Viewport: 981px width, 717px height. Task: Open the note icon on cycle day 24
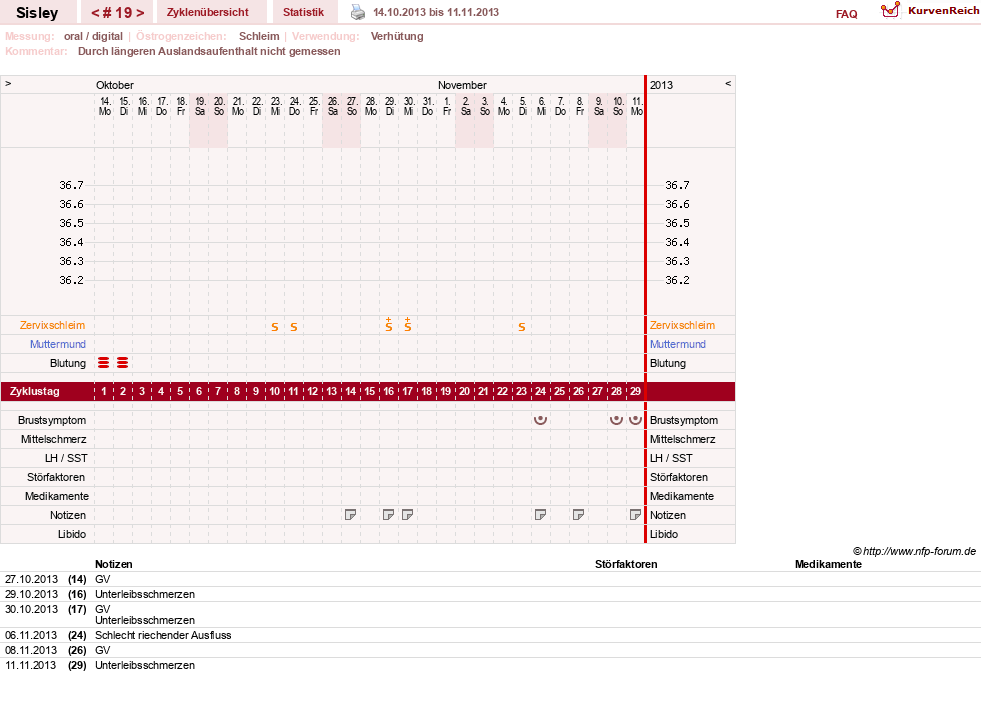pyautogui.click(x=541, y=515)
